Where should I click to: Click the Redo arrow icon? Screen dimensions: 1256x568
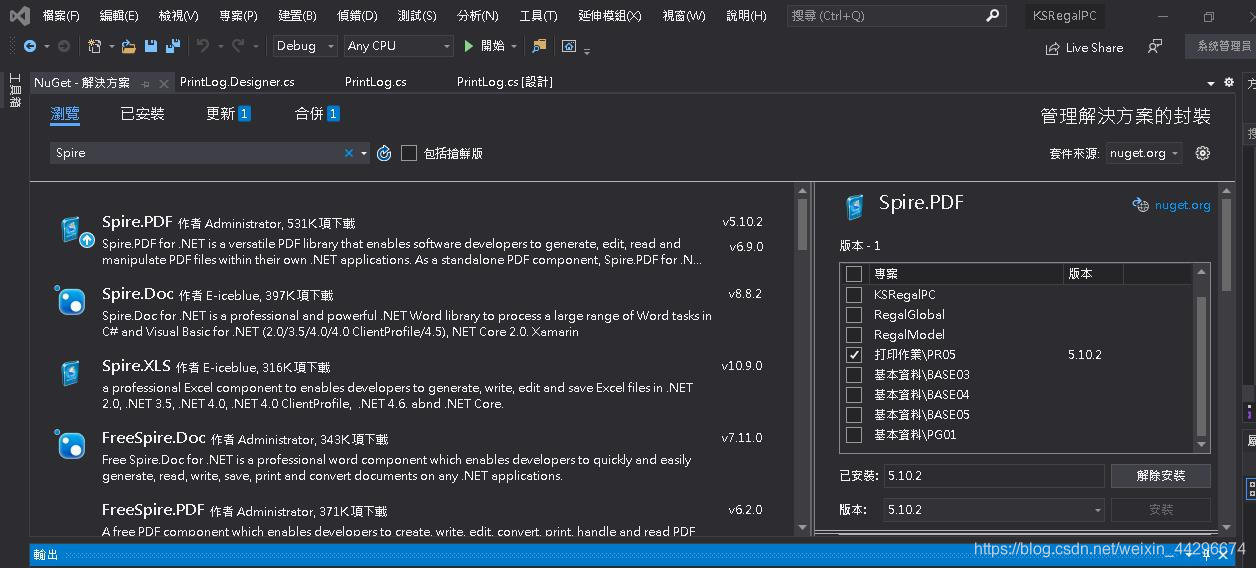(238, 46)
